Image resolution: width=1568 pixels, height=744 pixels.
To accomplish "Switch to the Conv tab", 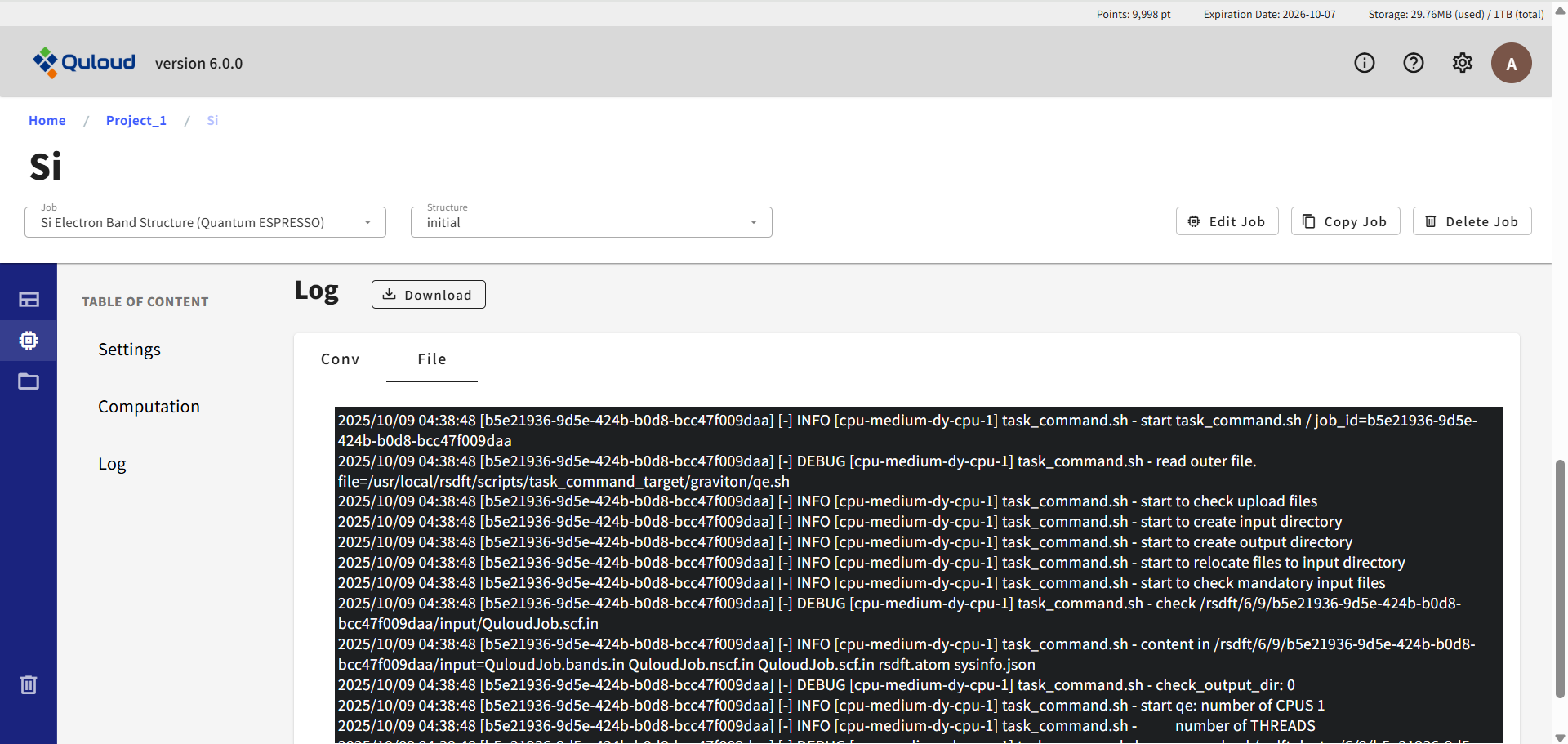I will 340,359.
